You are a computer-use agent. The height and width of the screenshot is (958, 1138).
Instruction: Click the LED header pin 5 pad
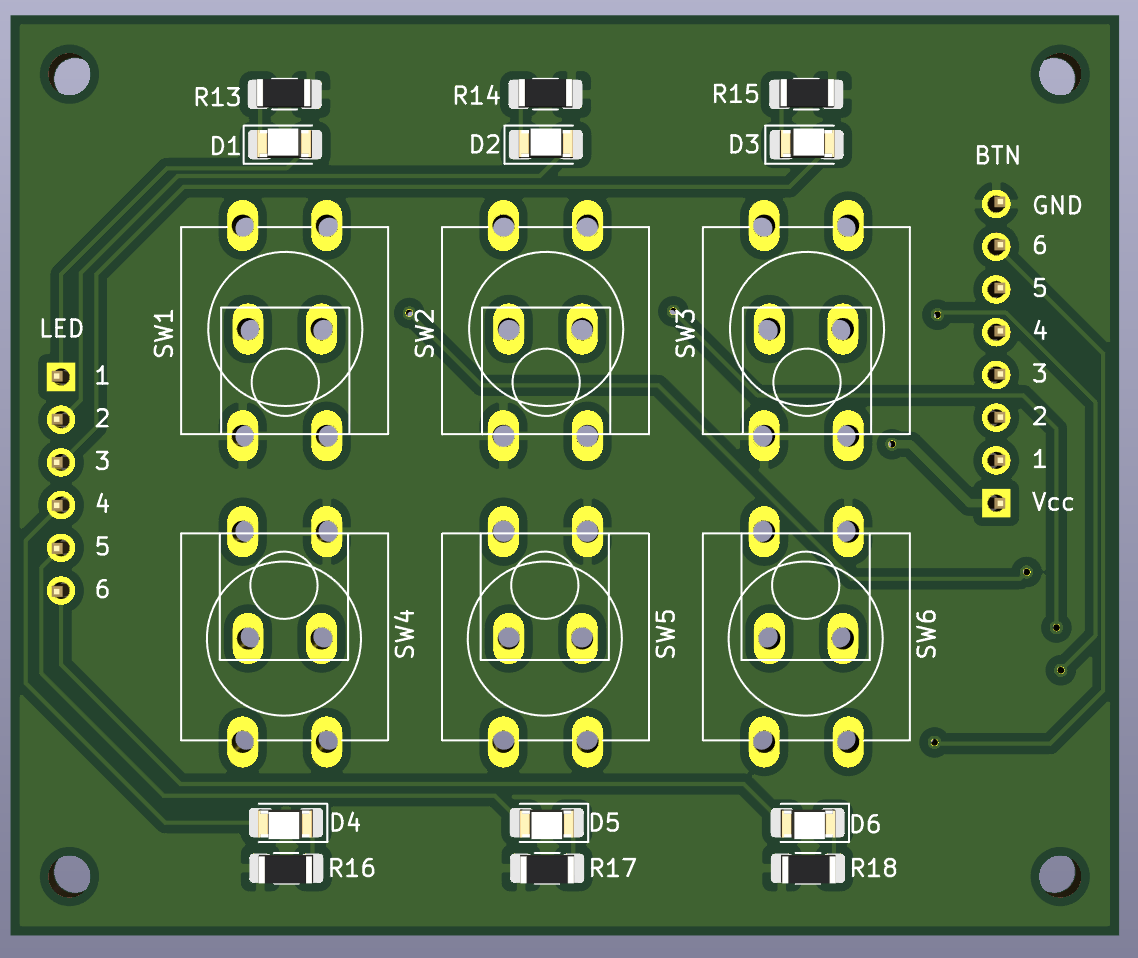tap(61, 547)
